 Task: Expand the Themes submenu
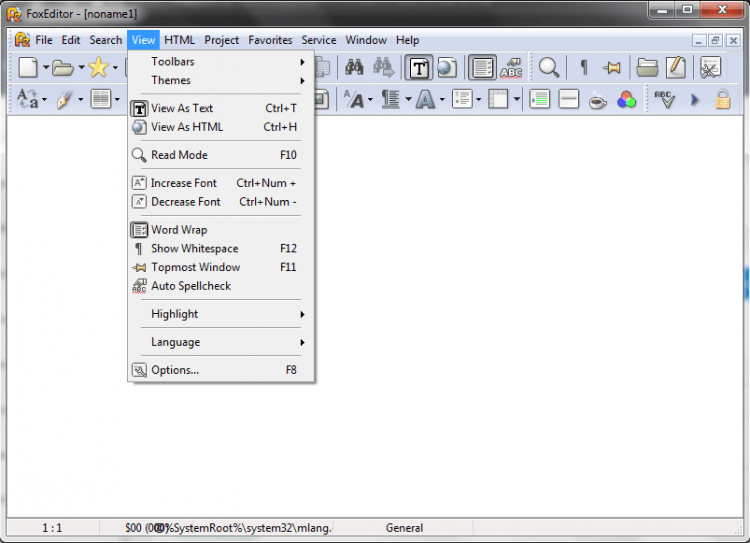[x=221, y=80]
